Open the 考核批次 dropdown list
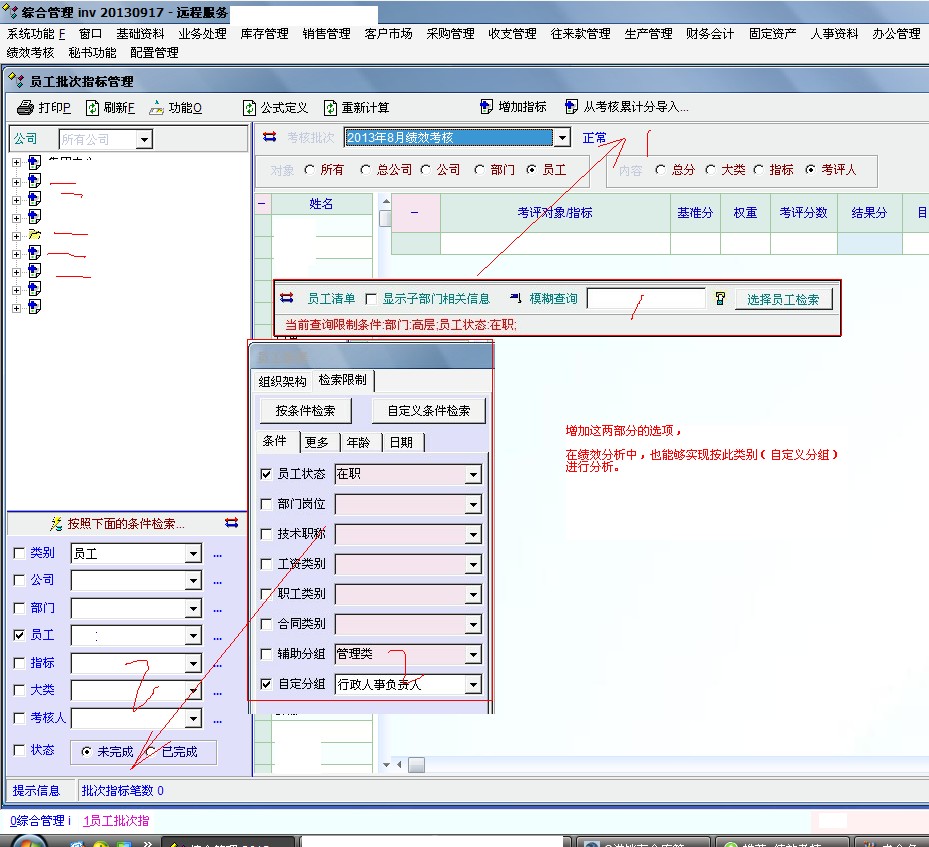Viewport: 929px width, 847px height. click(x=562, y=138)
